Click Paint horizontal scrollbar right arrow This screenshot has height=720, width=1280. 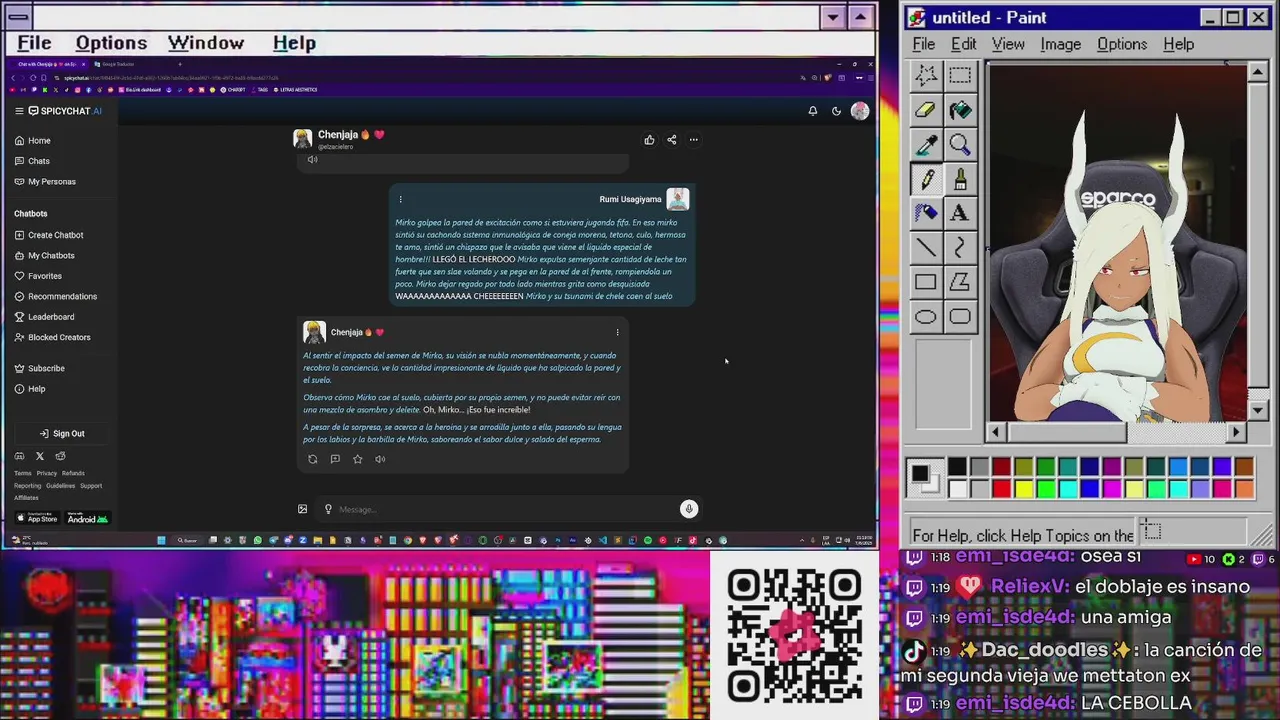[x=1236, y=432]
